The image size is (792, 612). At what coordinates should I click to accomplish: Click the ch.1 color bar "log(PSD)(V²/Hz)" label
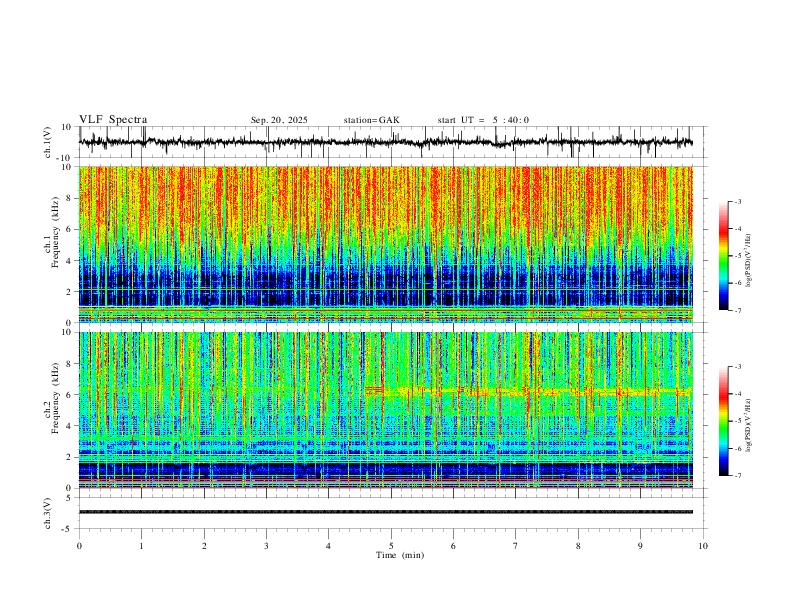(x=749, y=260)
